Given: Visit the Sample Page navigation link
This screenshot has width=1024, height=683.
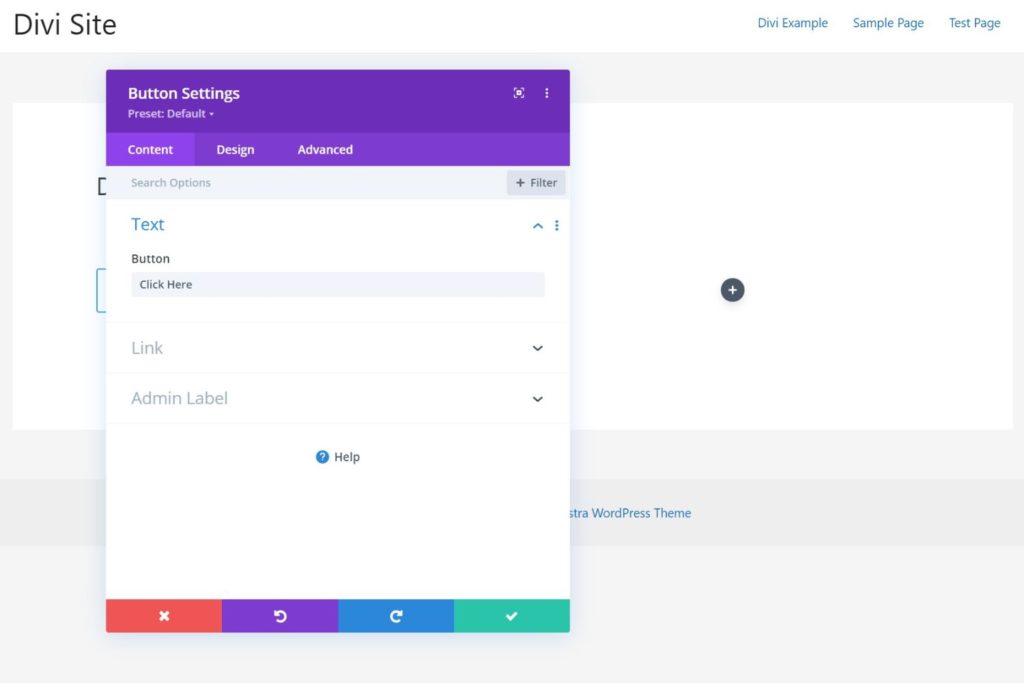Looking at the screenshot, I should pos(888,22).
